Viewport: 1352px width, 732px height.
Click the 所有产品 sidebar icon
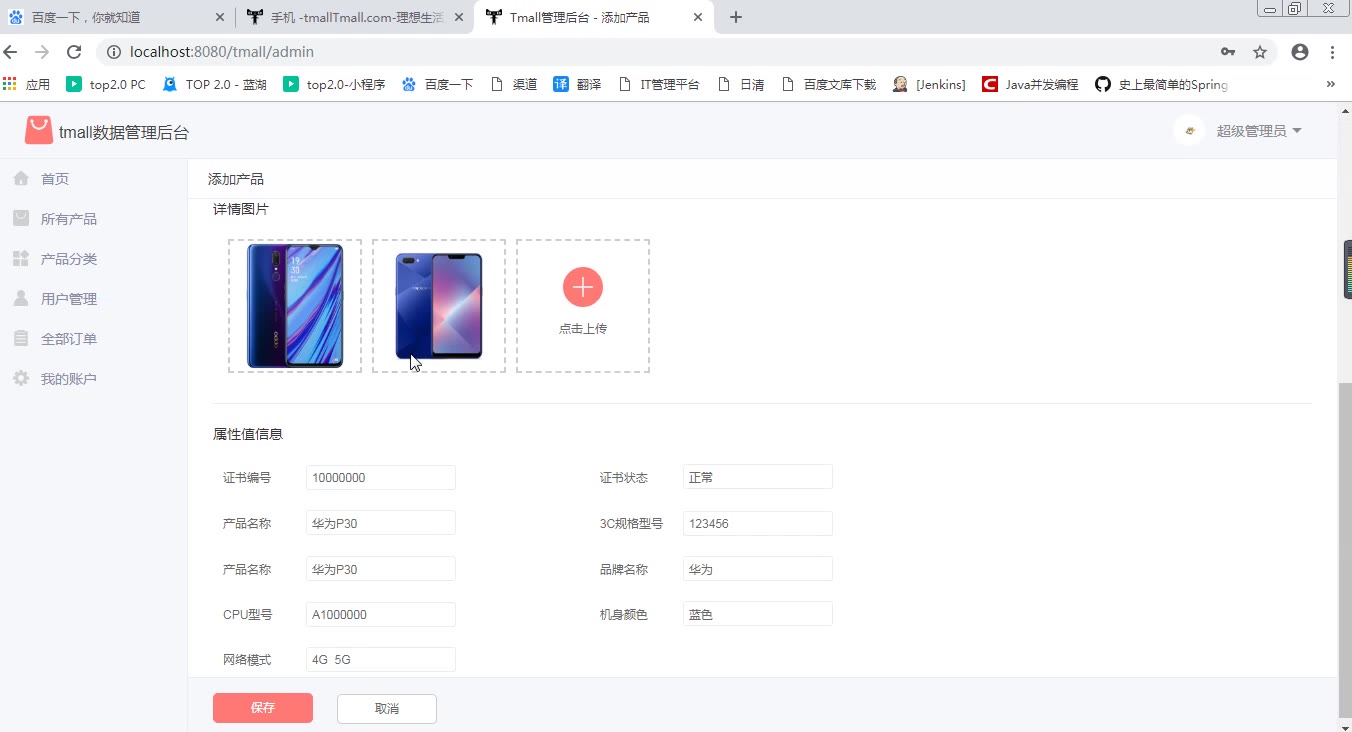tap(21, 218)
